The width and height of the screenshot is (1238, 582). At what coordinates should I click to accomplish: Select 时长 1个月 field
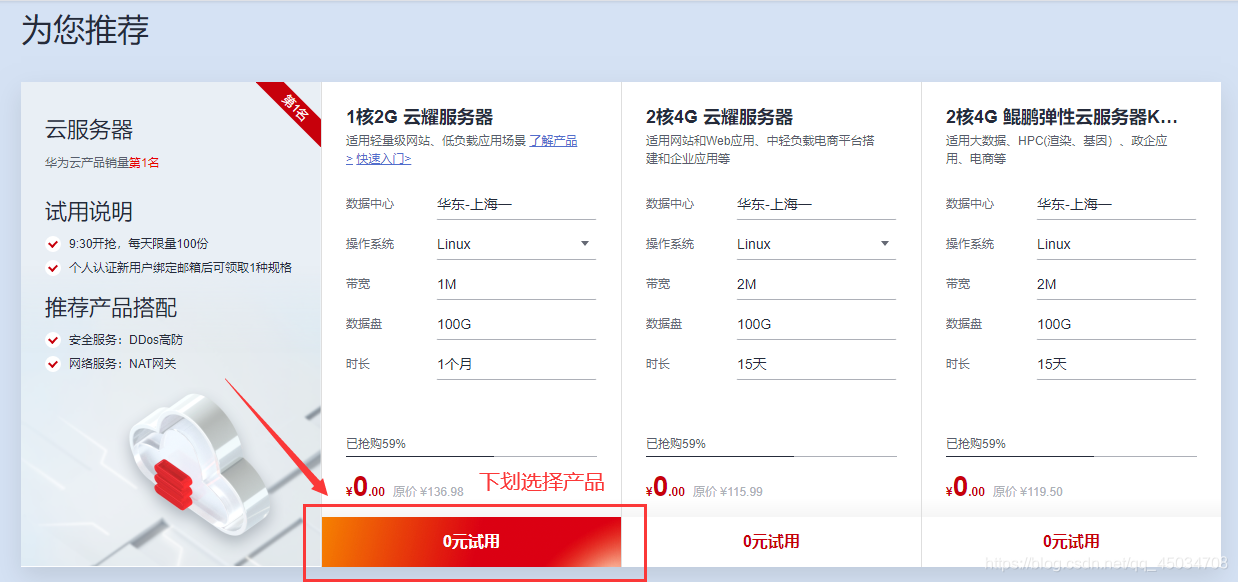click(x=516, y=364)
